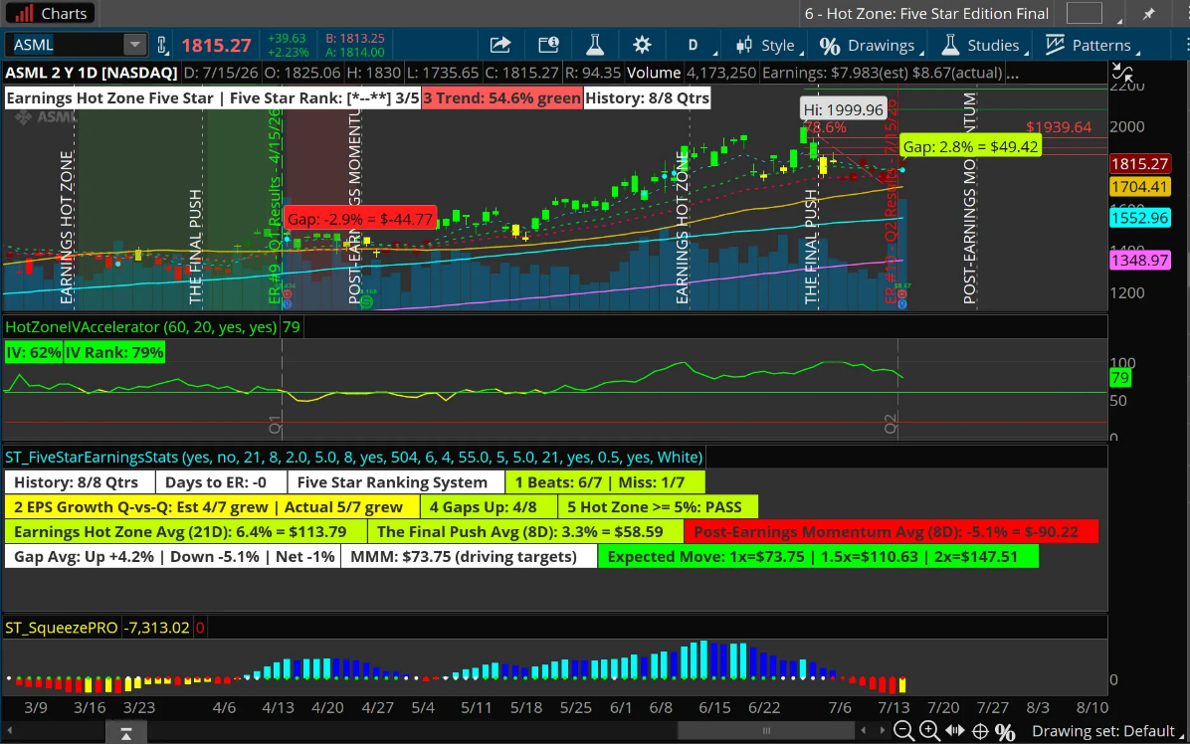Click the HotZoneIVAccelerator study title
Viewport: 1190px width, 744px height.
pyautogui.click(x=140, y=327)
